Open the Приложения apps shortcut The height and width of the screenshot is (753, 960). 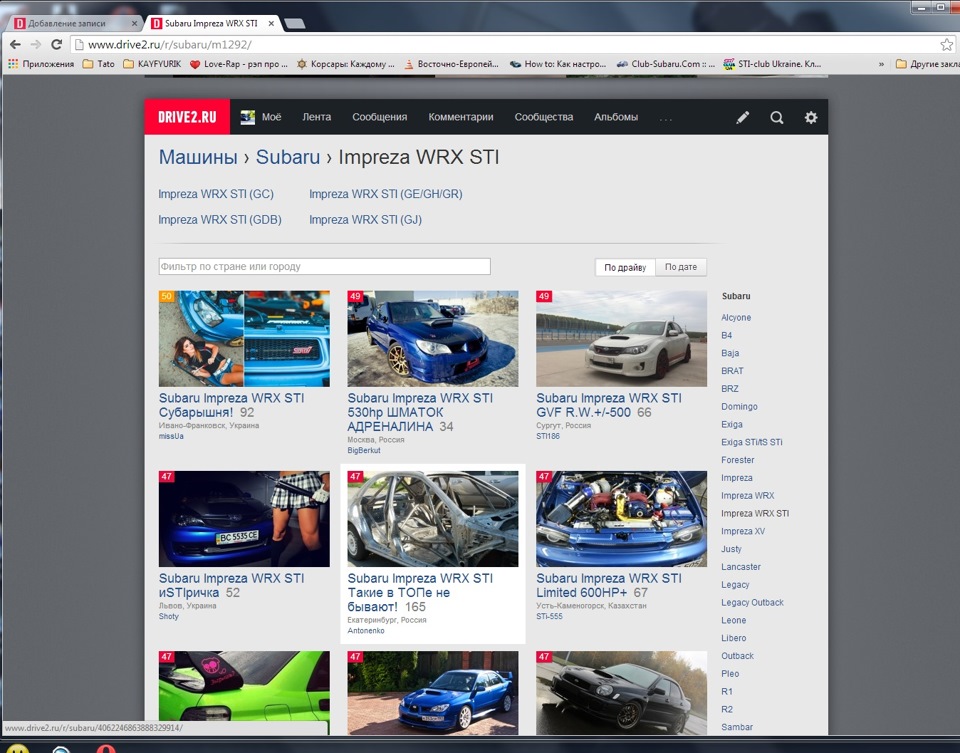(x=41, y=64)
